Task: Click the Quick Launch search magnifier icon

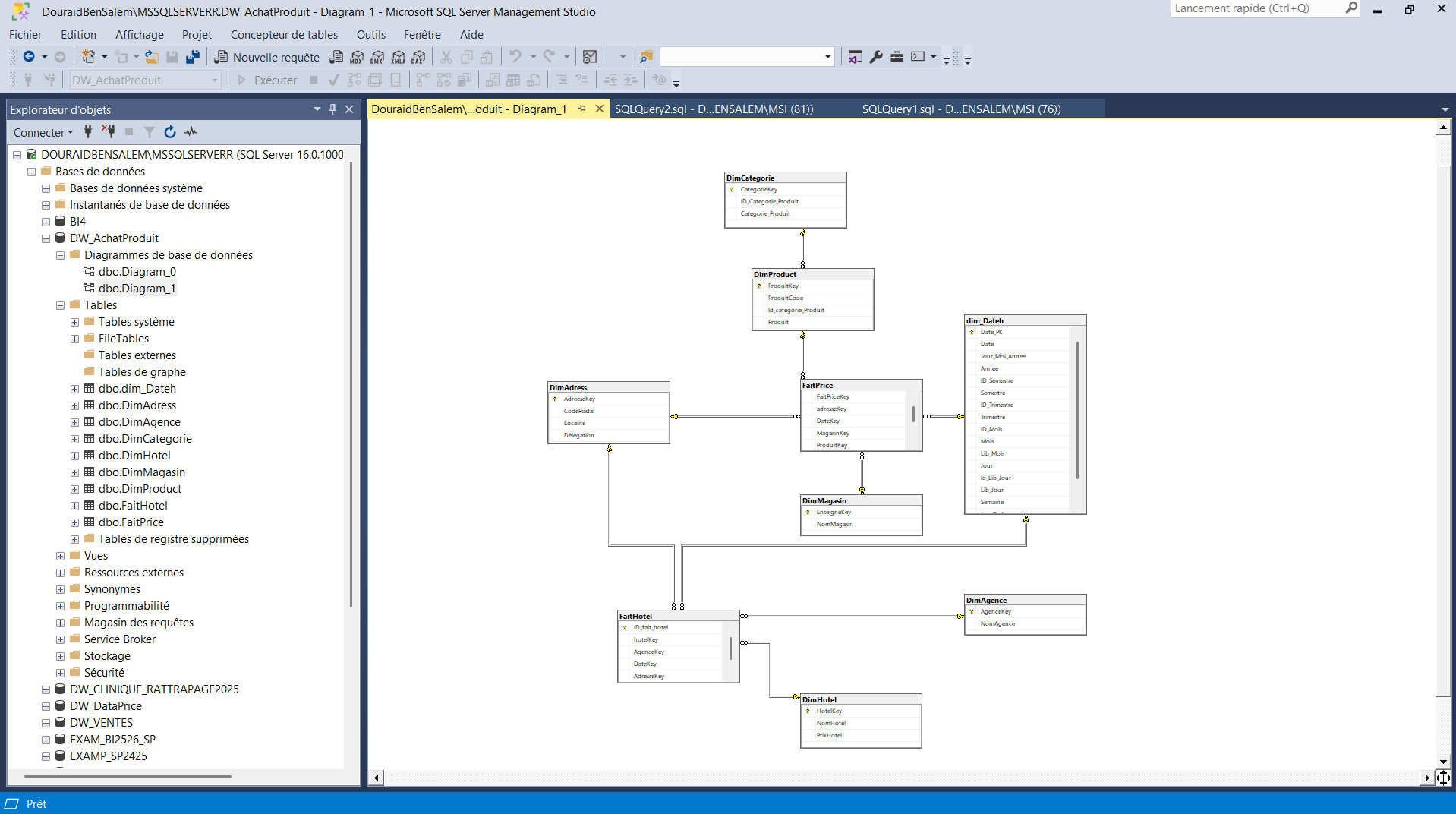Action: [x=1351, y=8]
